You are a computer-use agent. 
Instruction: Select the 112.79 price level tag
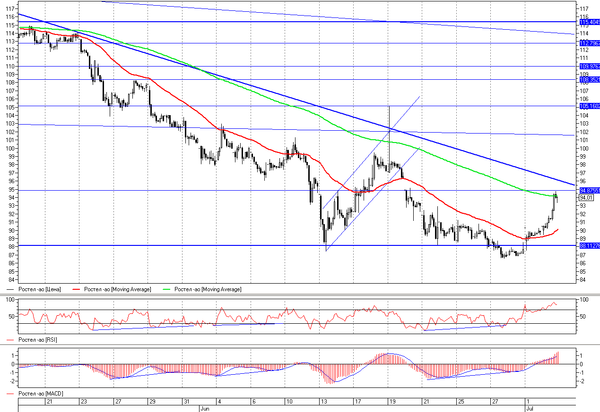pyautogui.click(x=589, y=43)
